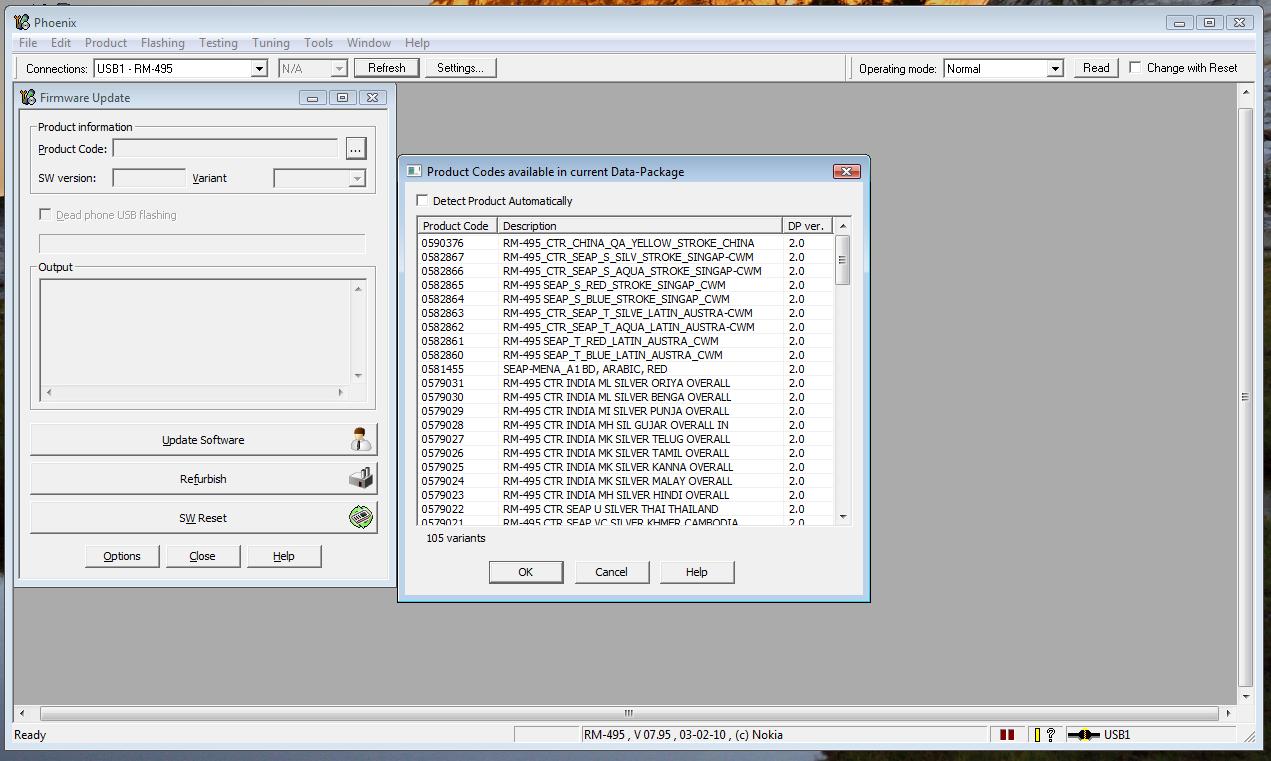
Task: Click Output box scroll right arrow
Action: point(340,392)
